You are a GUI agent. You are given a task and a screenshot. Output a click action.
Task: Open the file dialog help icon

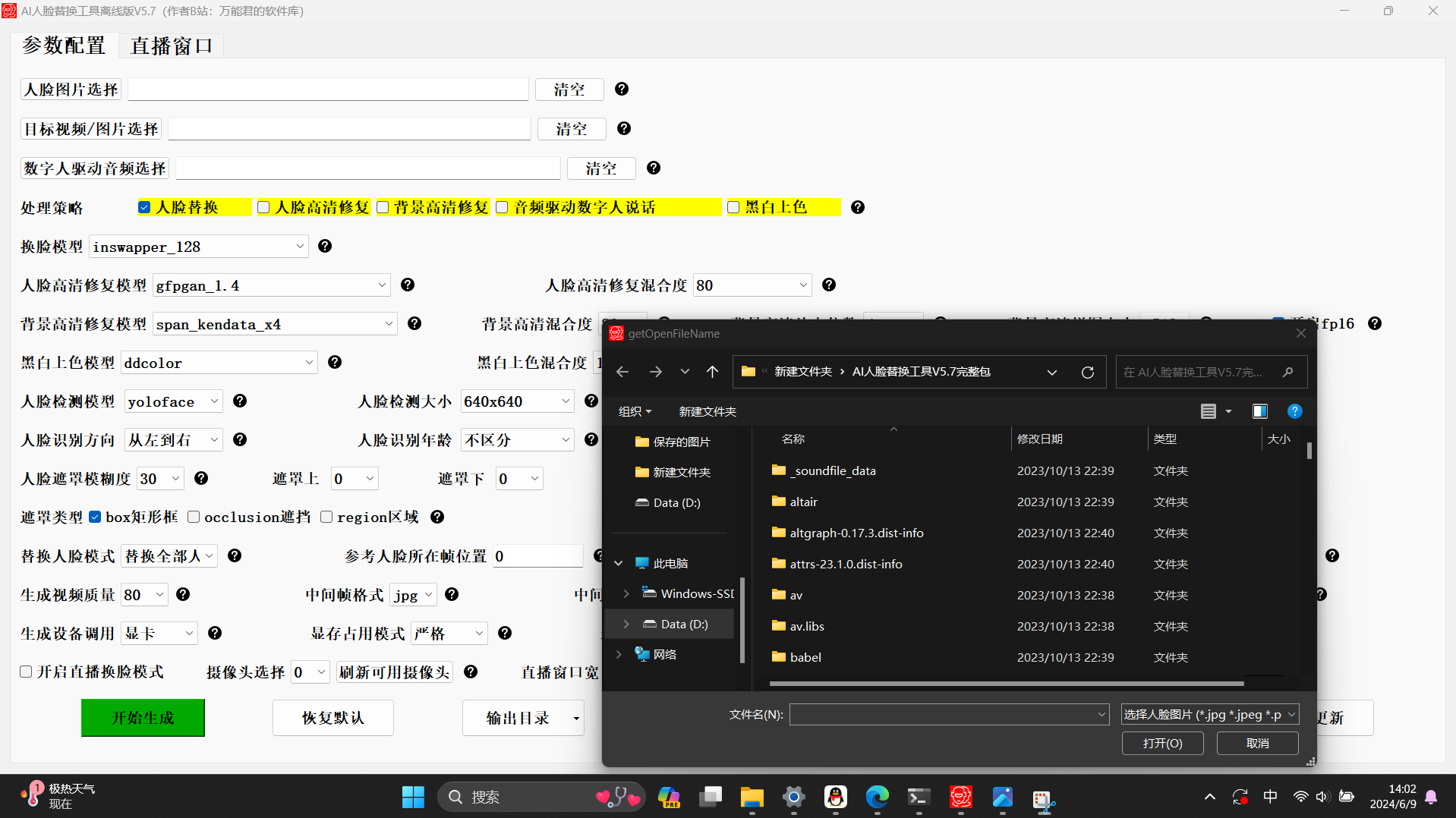[1294, 411]
